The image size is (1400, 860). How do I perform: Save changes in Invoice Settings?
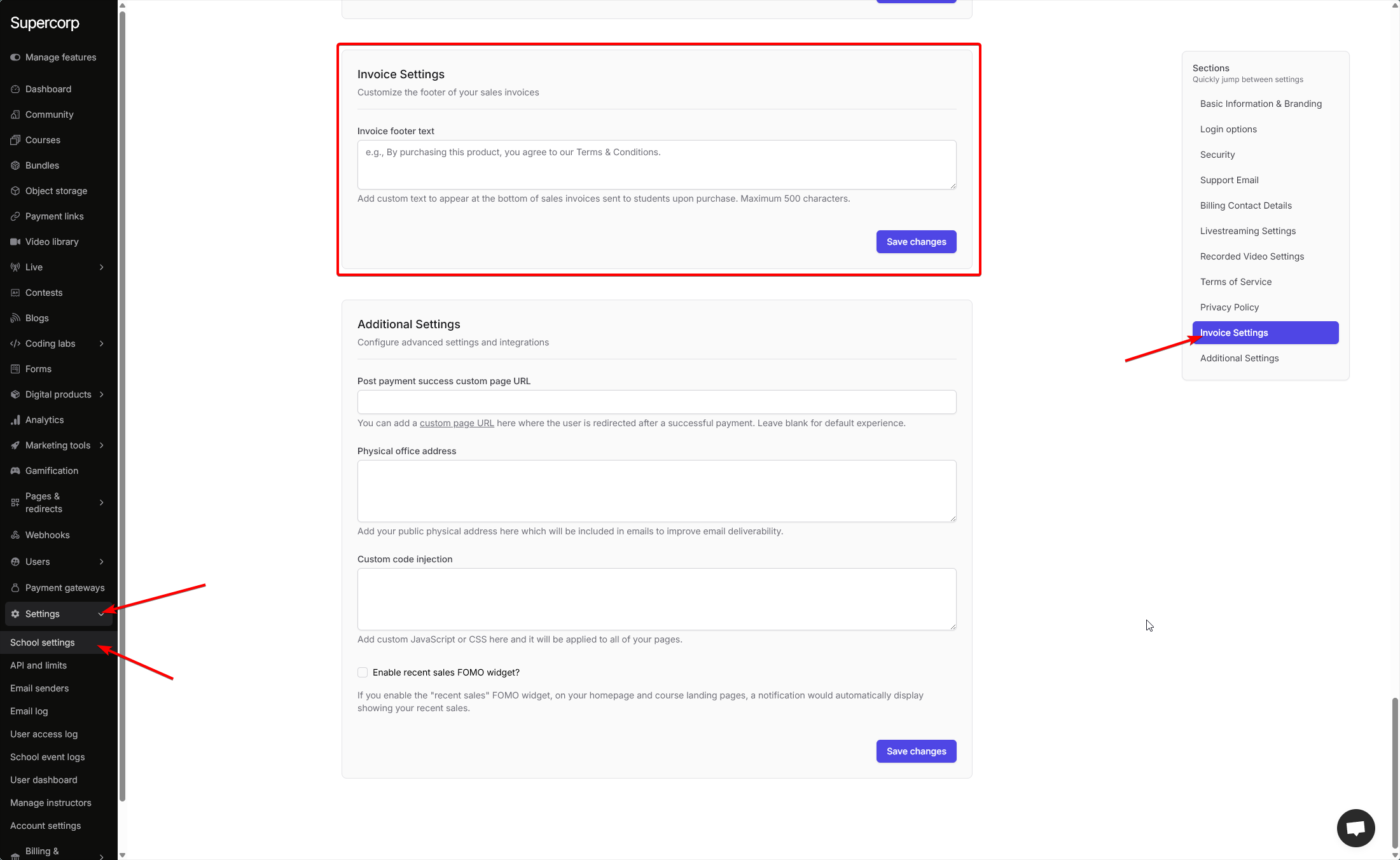916,242
